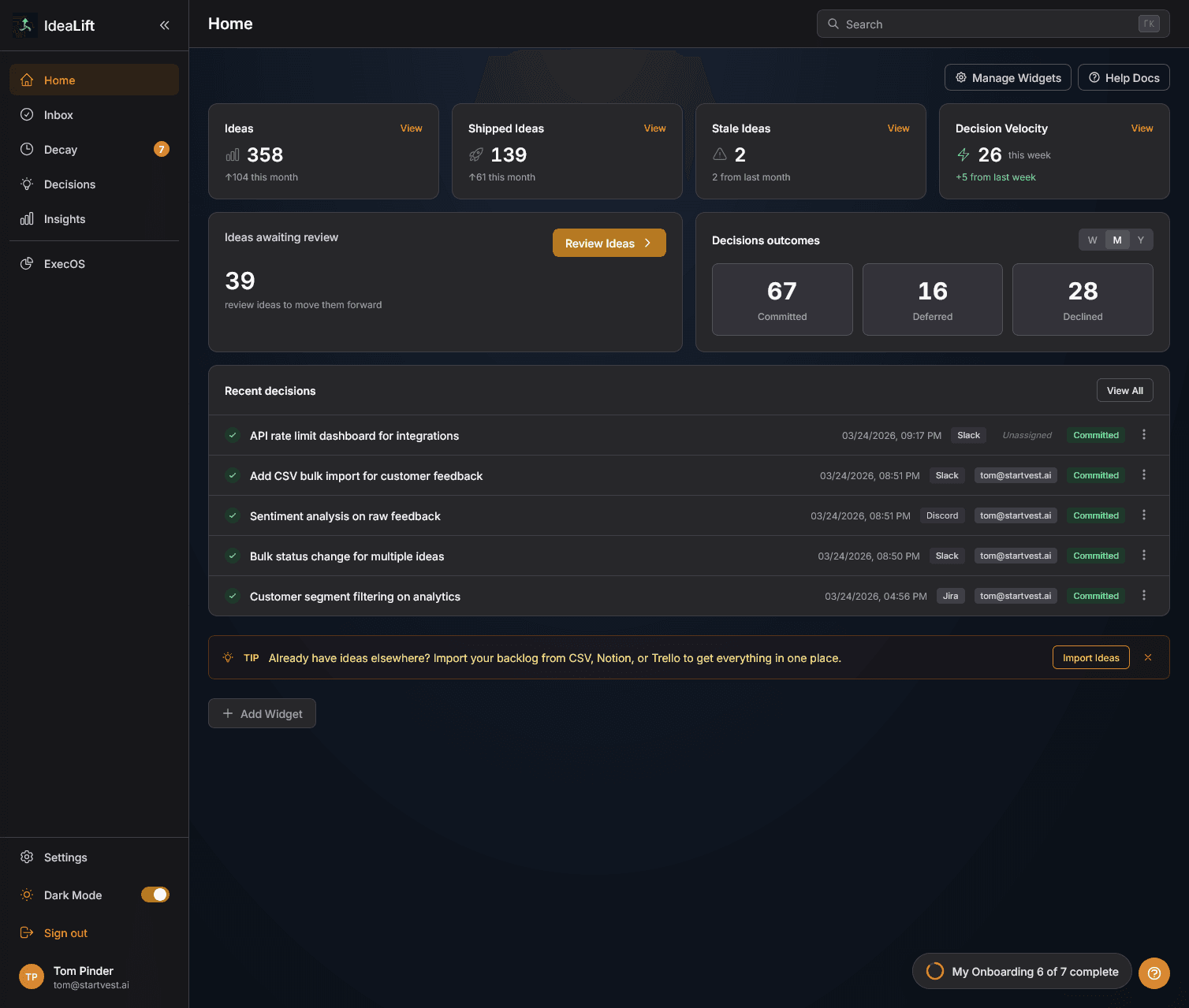
Task: Open the 67 Committed outcomes tile
Action: pyautogui.click(x=782, y=299)
